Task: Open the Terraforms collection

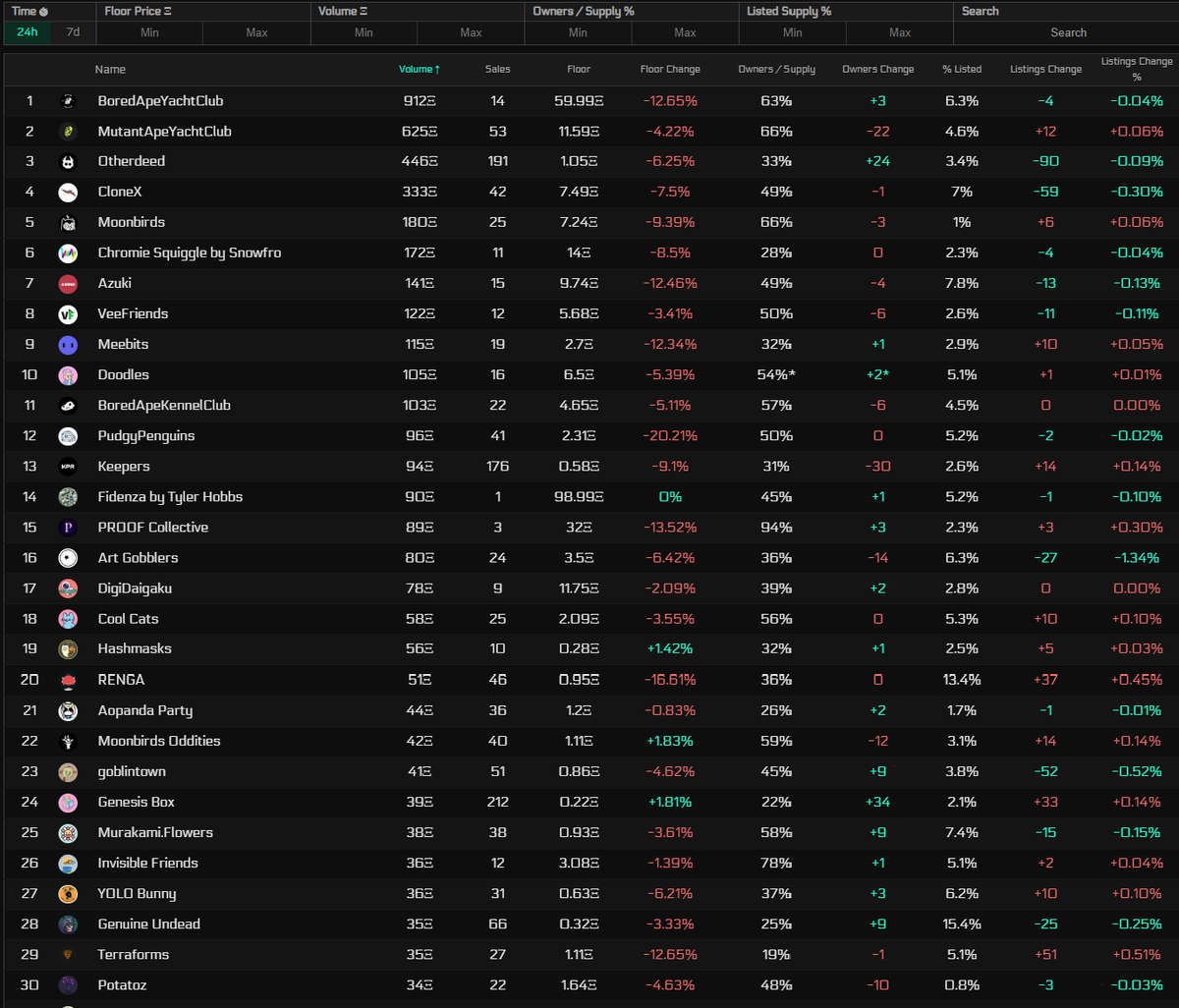Action: pos(134,954)
